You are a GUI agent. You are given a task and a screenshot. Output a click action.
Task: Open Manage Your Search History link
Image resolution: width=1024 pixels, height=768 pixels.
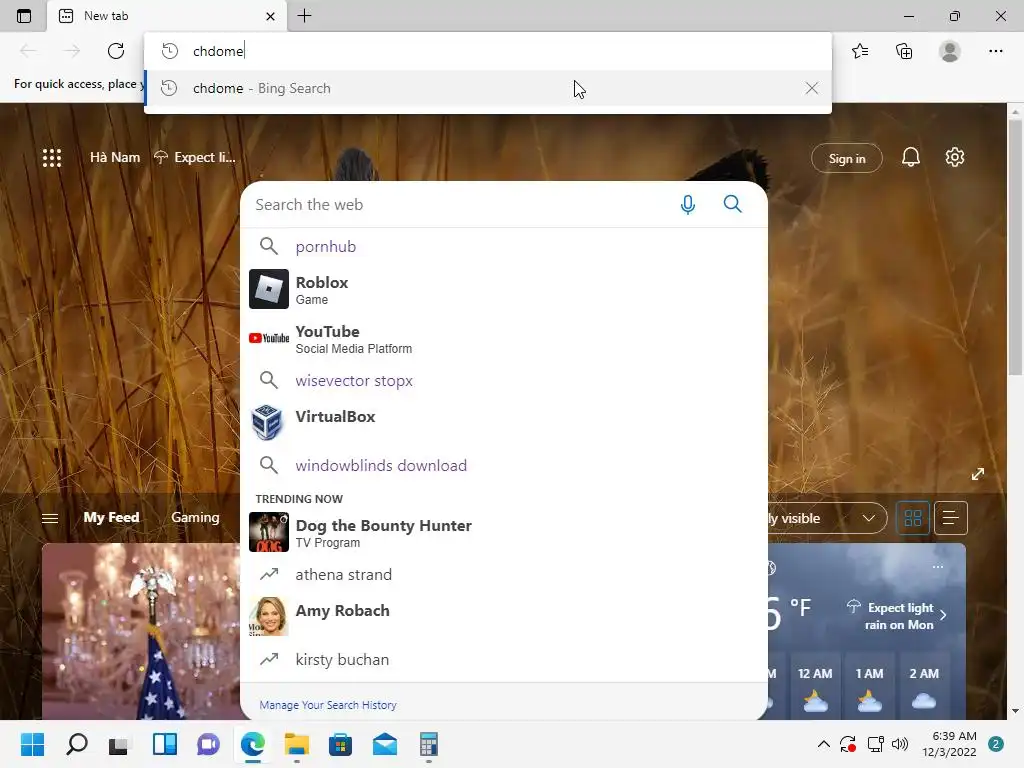pos(328,705)
